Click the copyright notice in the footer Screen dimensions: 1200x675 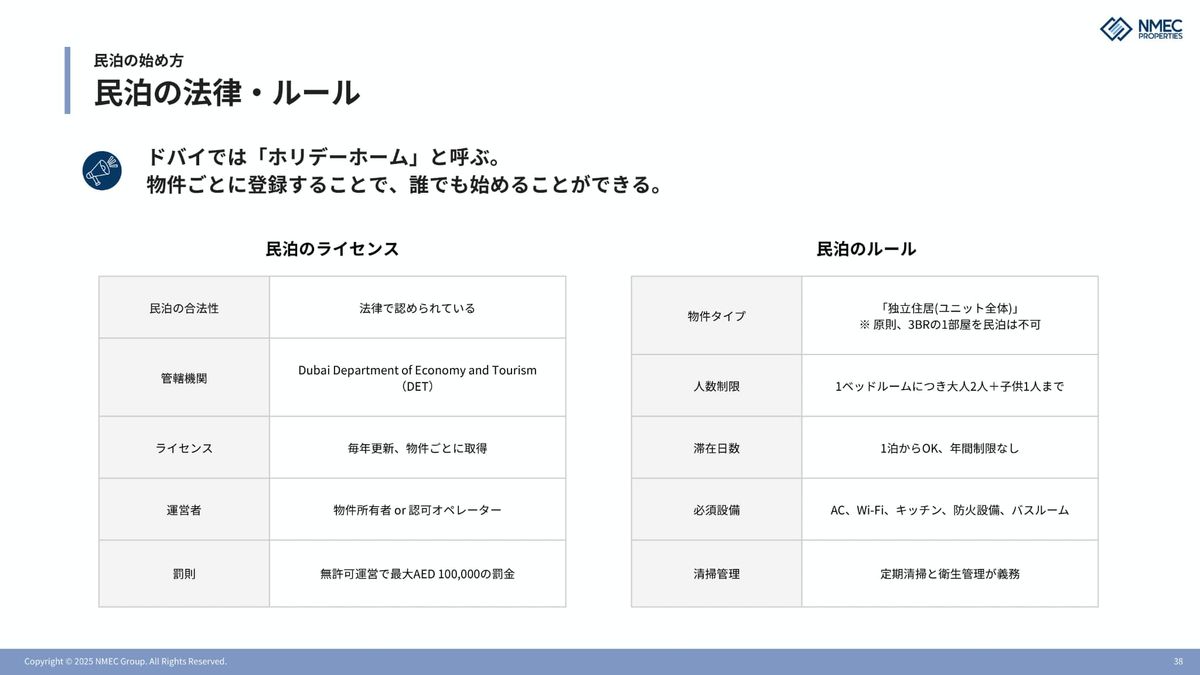(125, 661)
